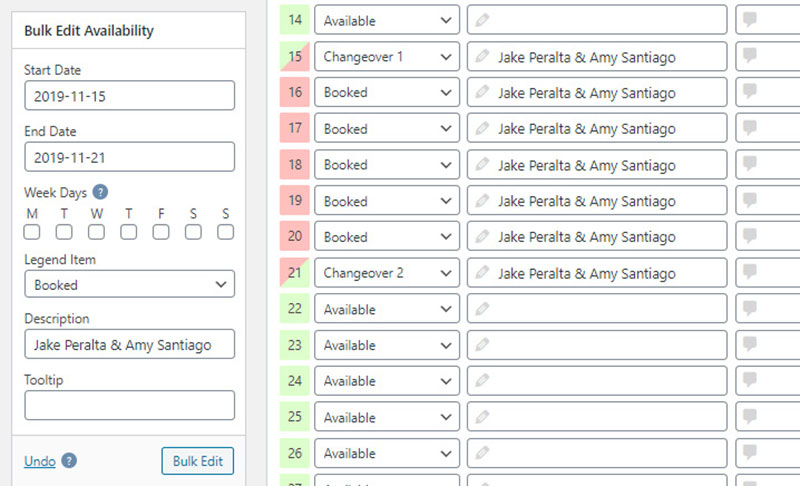800x486 pixels.
Task: Open the Booked dropdown for day 19
Action: (x=387, y=200)
